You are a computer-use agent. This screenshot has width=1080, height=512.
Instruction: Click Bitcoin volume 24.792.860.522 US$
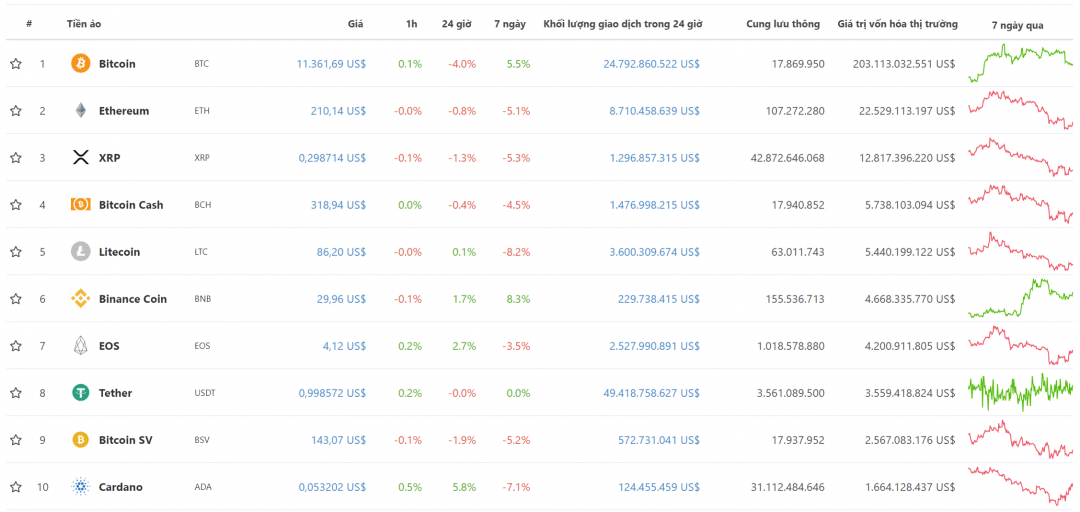tap(652, 63)
